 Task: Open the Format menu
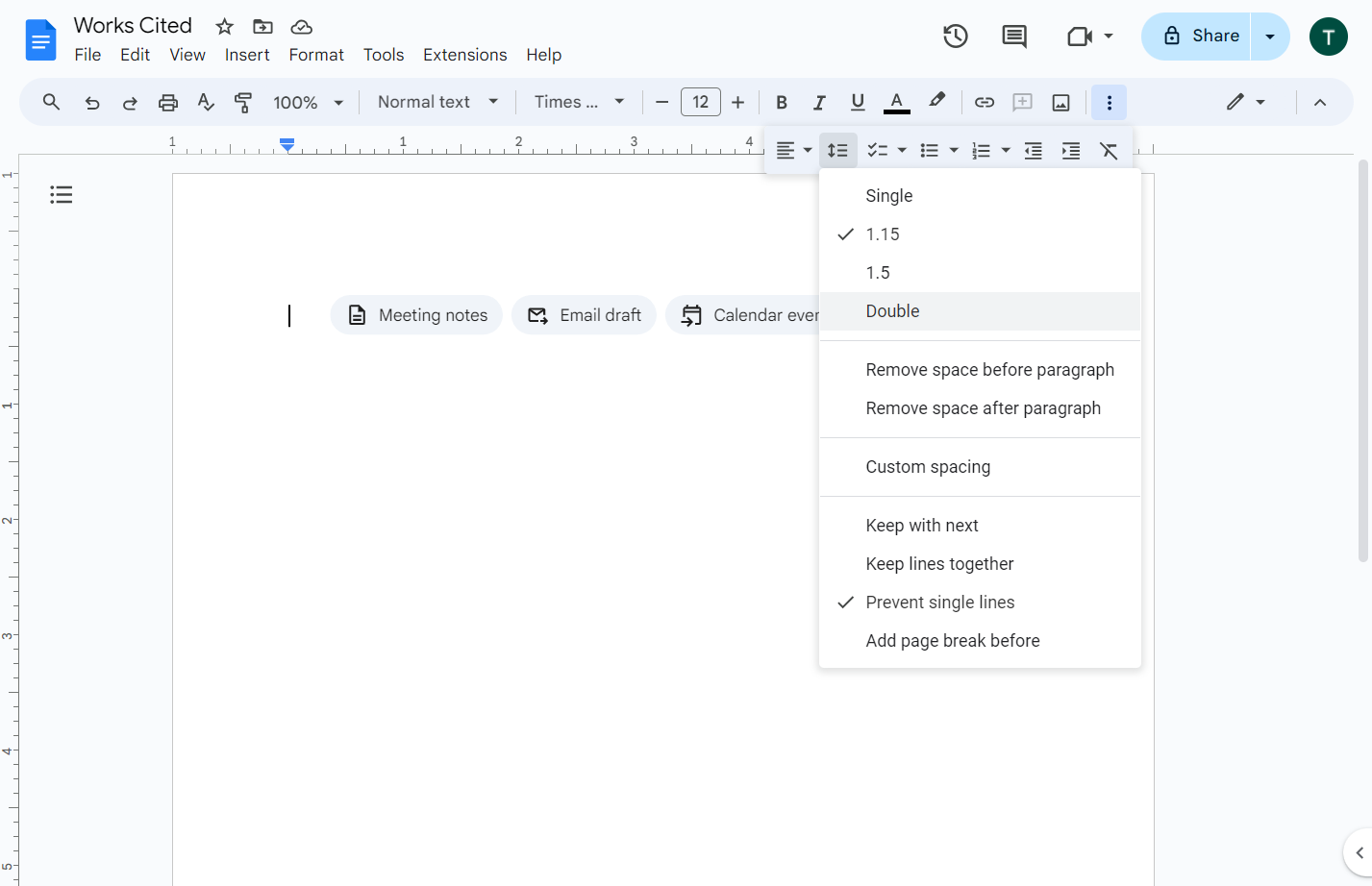pos(316,55)
